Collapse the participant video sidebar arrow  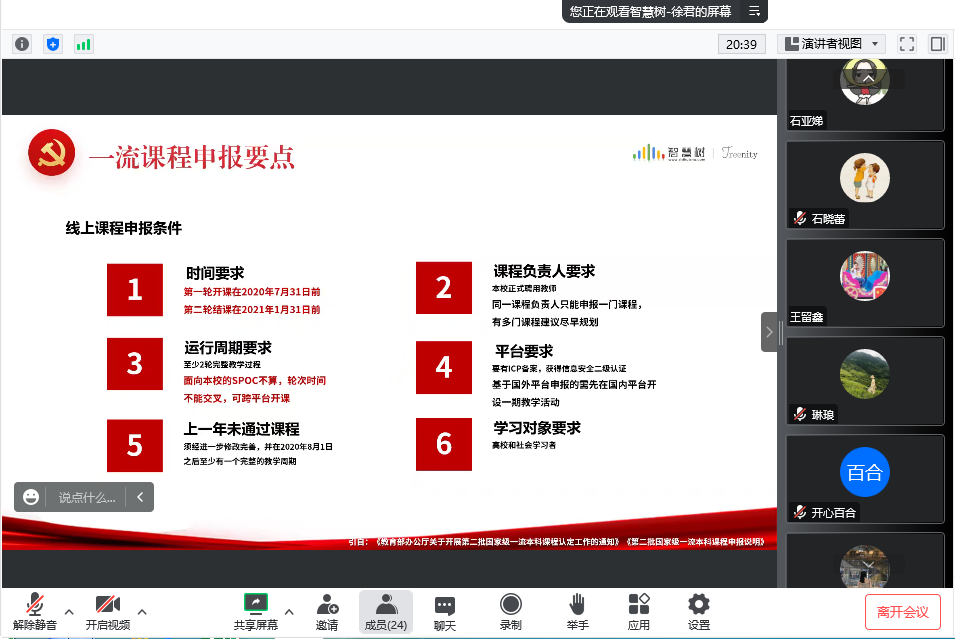(x=769, y=331)
